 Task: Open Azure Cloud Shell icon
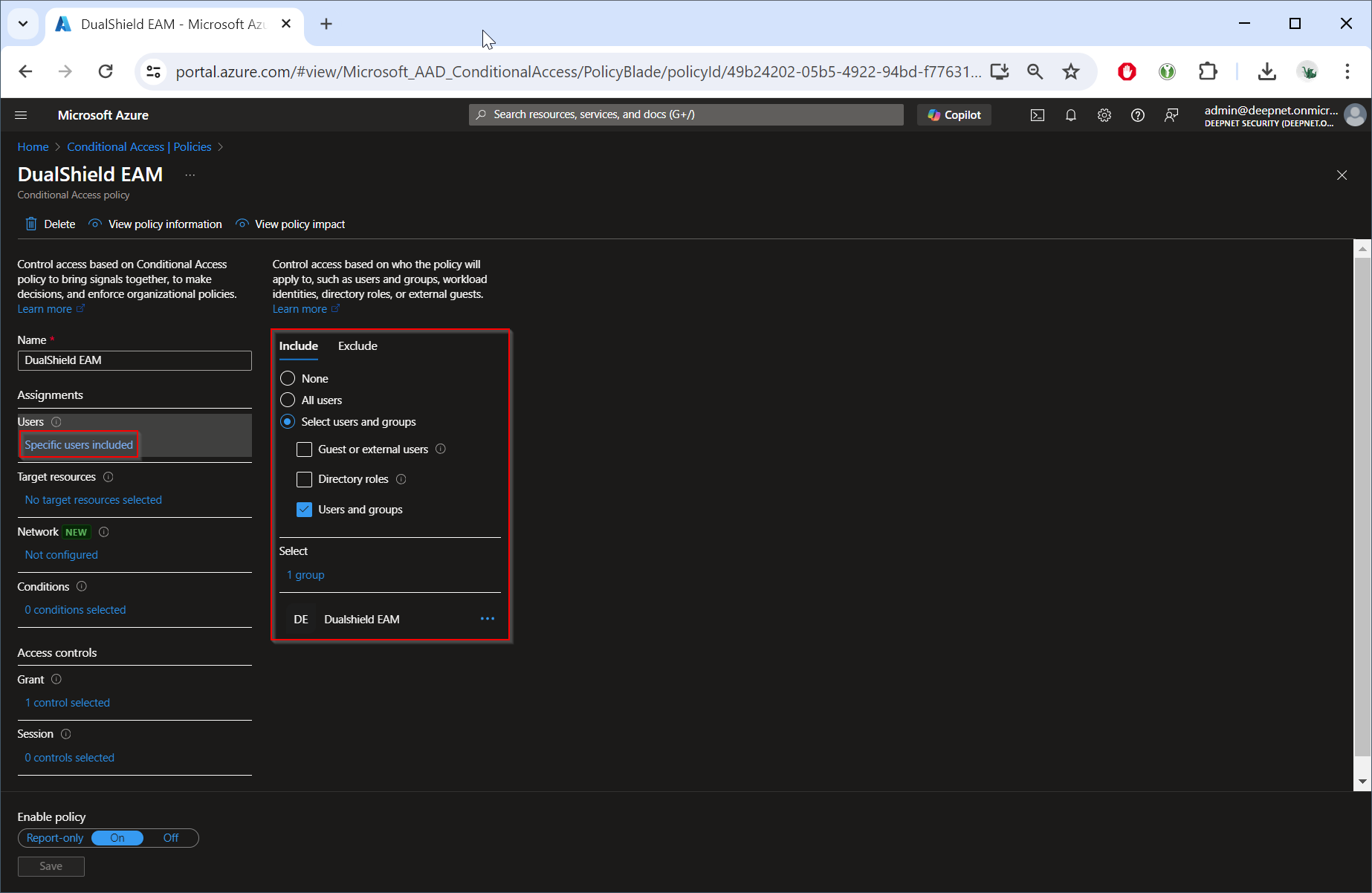[x=1037, y=115]
